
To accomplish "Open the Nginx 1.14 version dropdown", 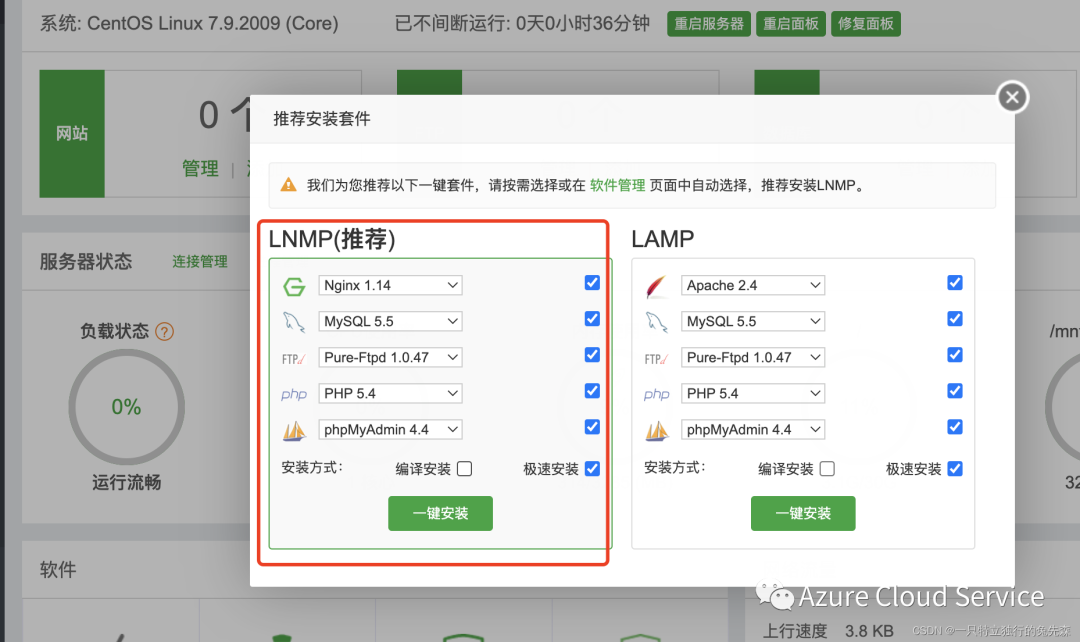I will coord(390,285).
